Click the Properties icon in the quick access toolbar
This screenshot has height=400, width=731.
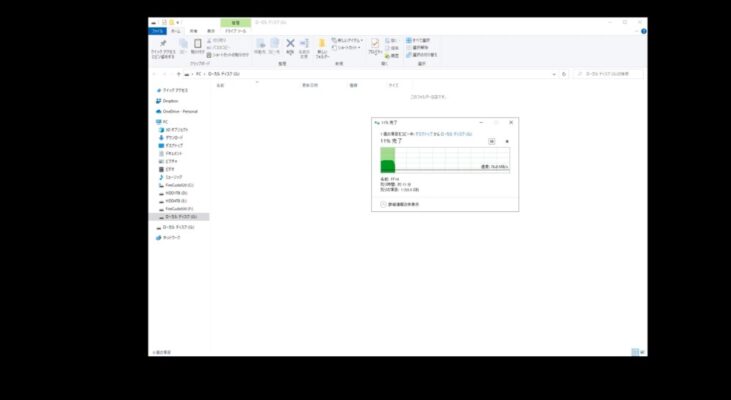[x=164, y=22]
